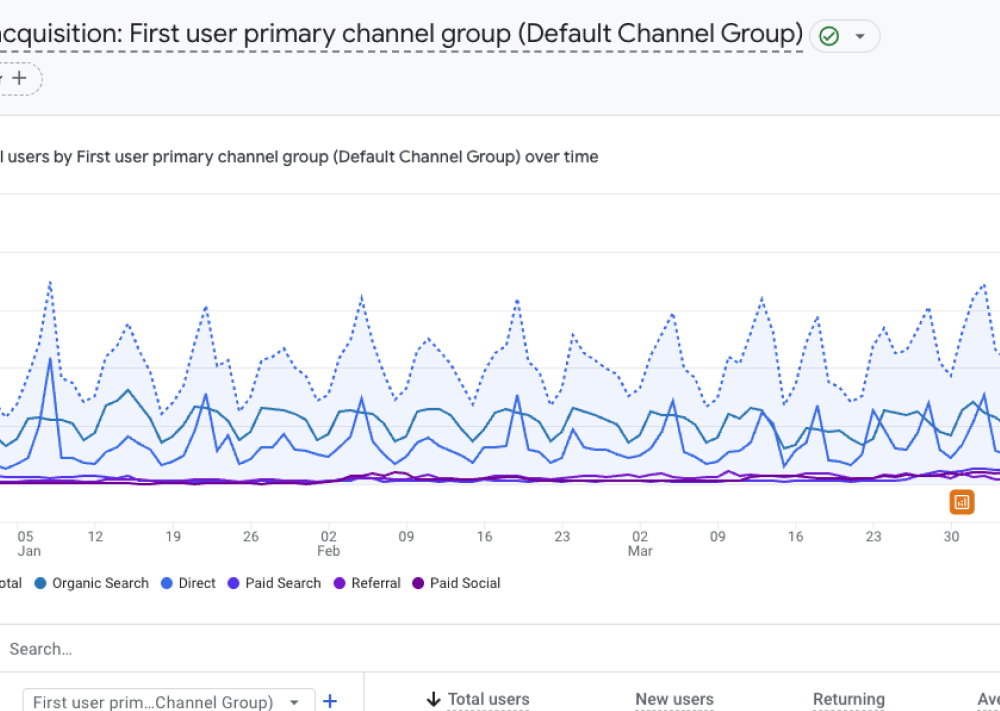Toggle the Referral series in legend

point(367,583)
